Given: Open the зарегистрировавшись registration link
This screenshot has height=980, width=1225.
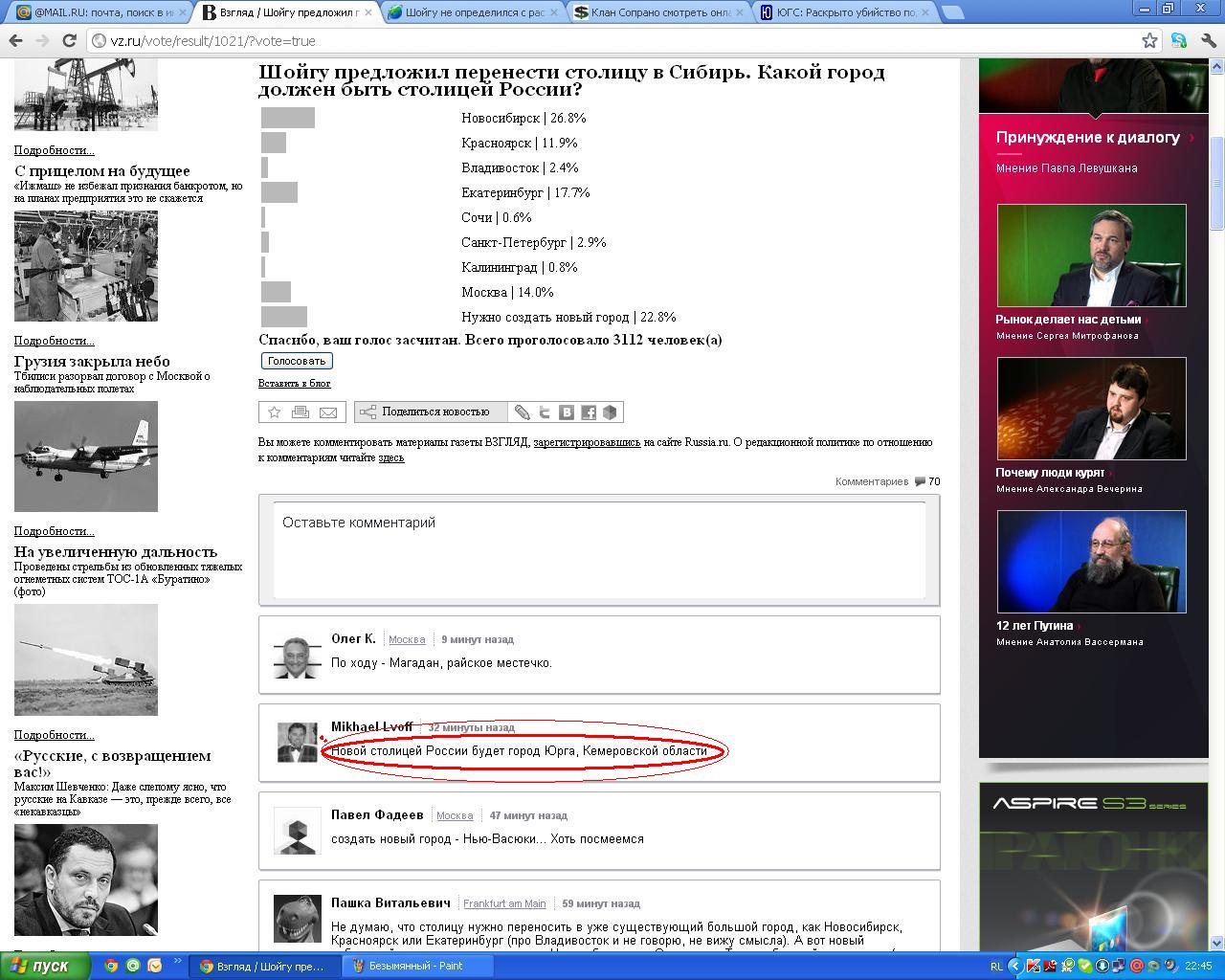Looking at the screenshot, I should click(x=587, y=442).
